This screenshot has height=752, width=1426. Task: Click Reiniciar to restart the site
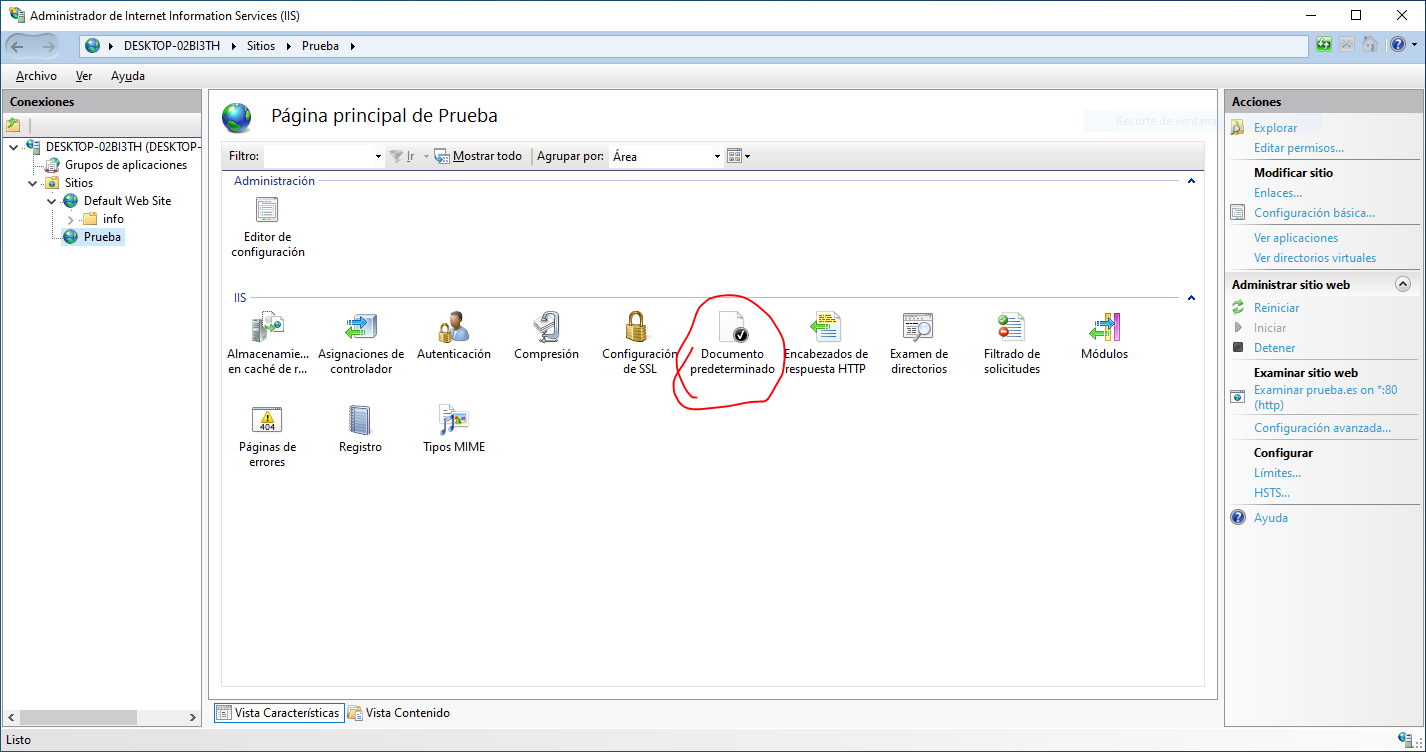1277,308
